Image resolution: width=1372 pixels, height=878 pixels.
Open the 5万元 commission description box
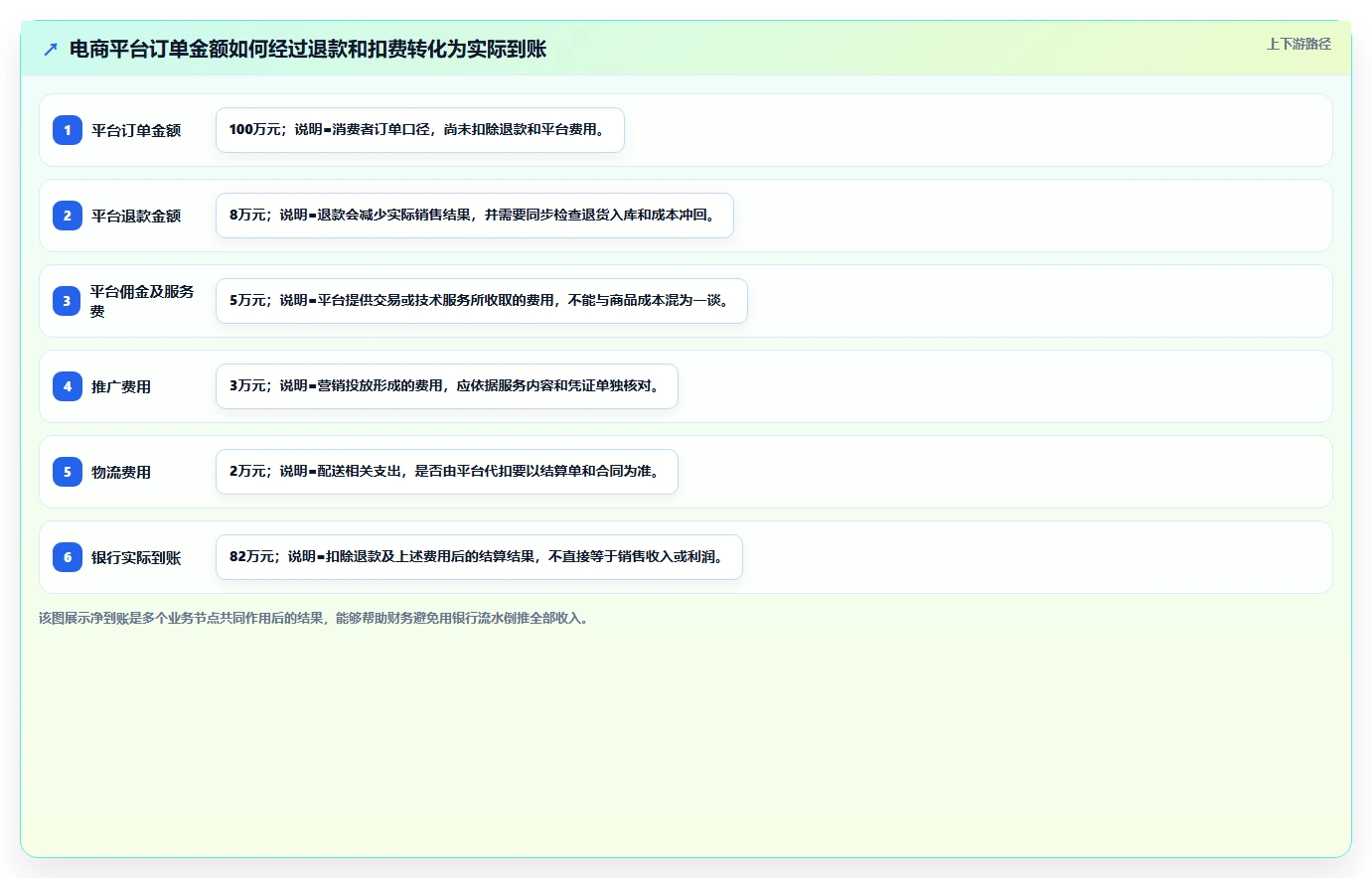click(x=482, y=301)
